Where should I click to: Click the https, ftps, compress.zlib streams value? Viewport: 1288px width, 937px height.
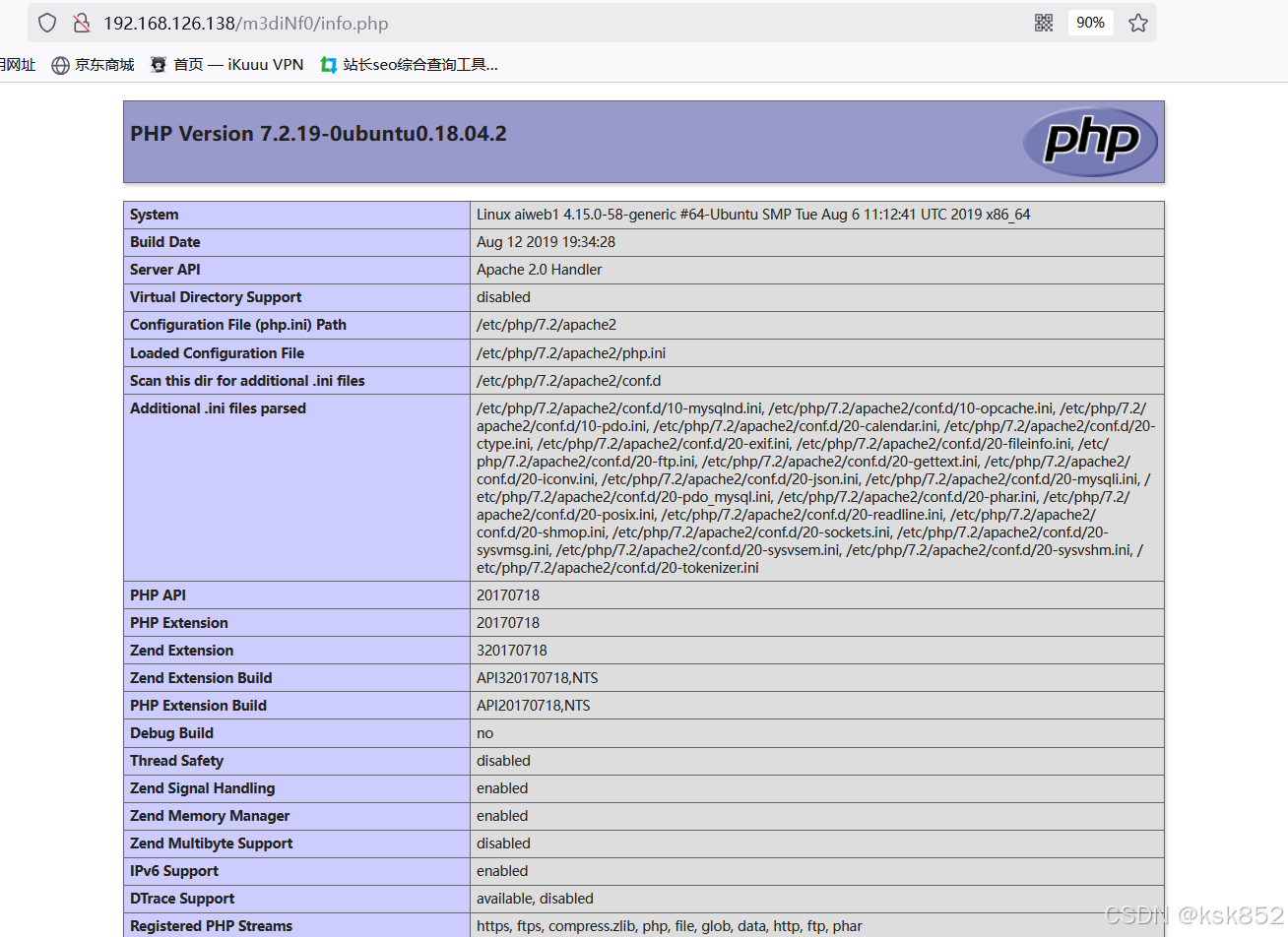click(670, 926)
